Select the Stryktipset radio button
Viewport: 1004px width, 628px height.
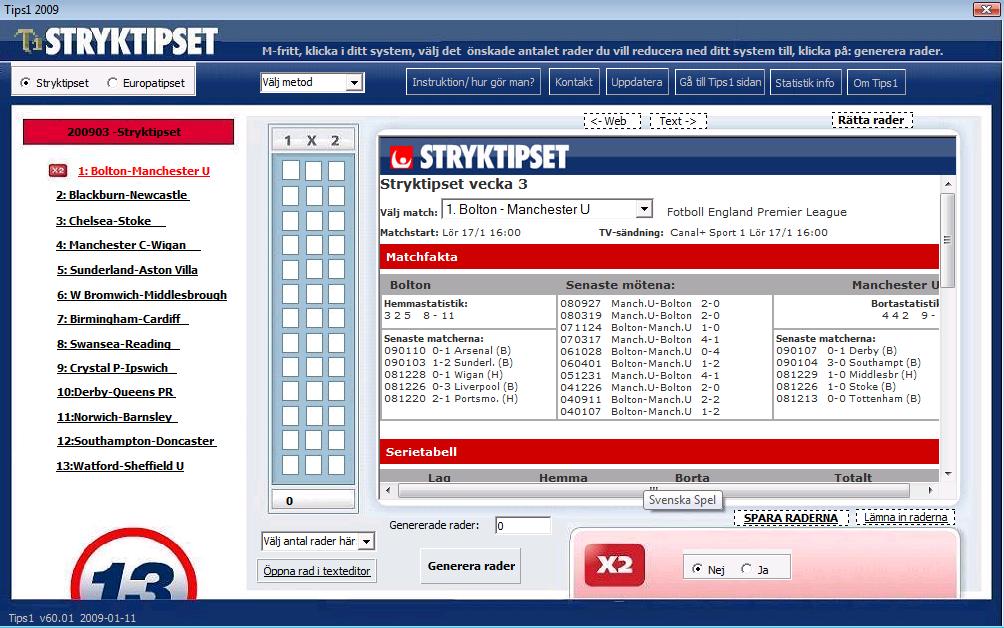tap(25, 83)
